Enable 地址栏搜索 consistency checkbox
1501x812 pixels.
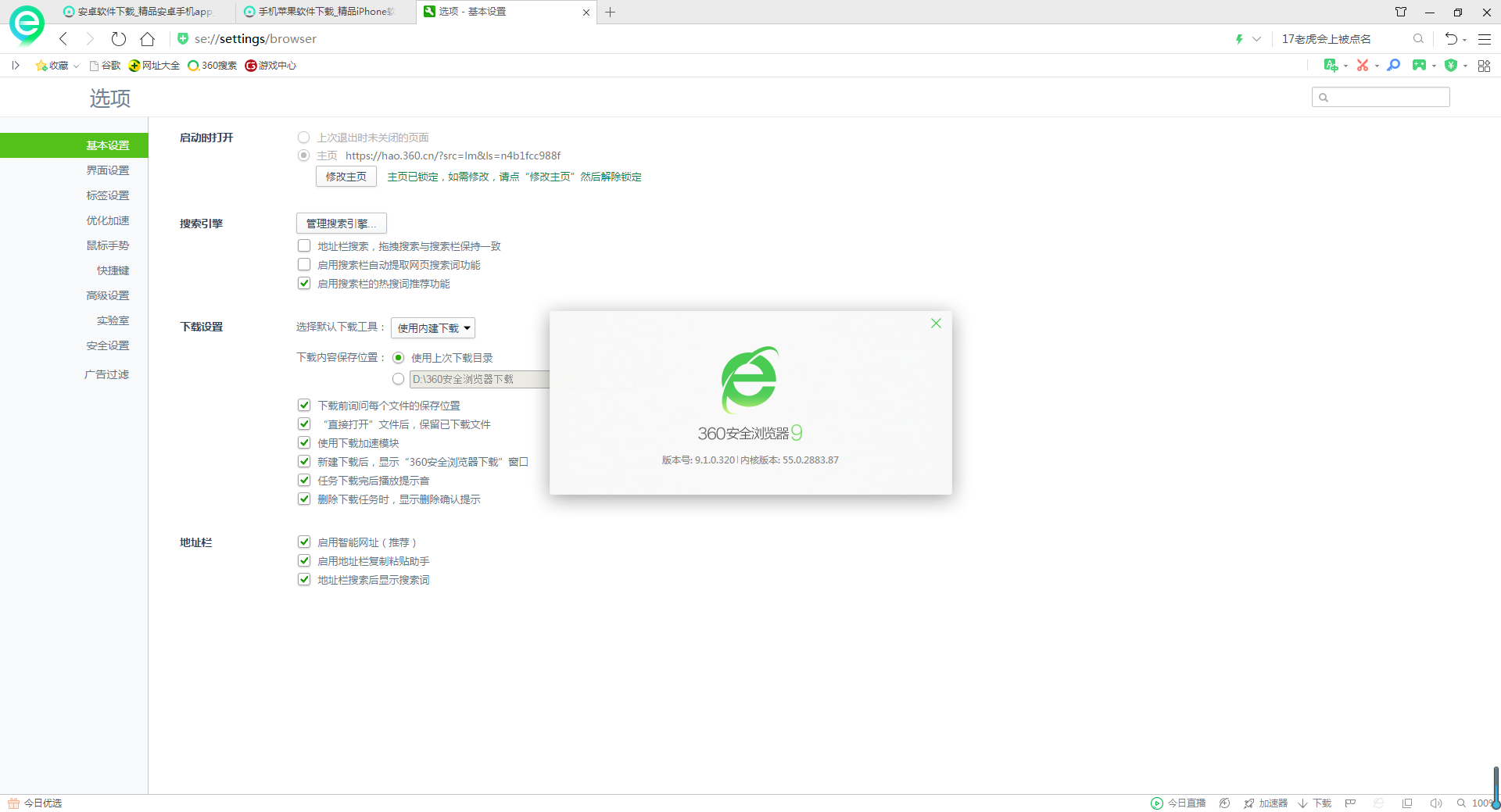(x=304, y=246)
